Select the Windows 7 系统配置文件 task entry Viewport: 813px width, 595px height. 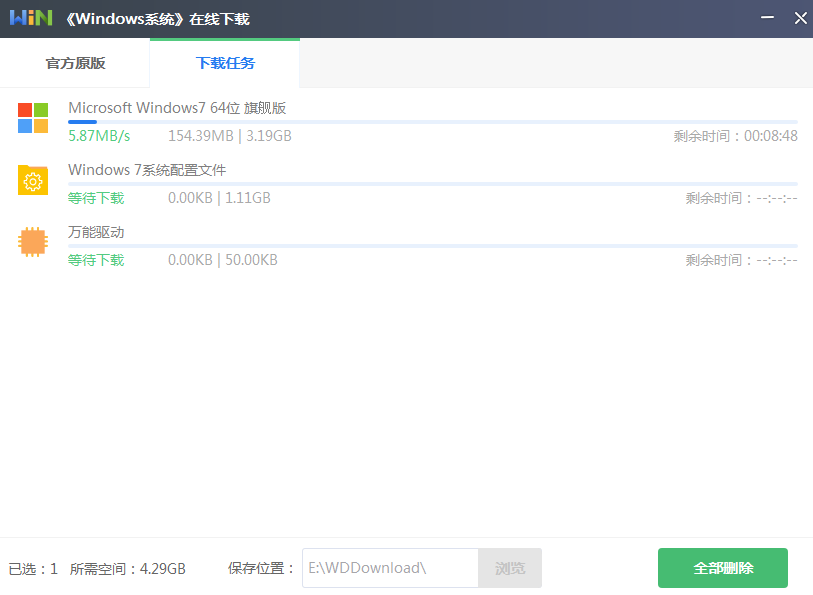point(144,170)
